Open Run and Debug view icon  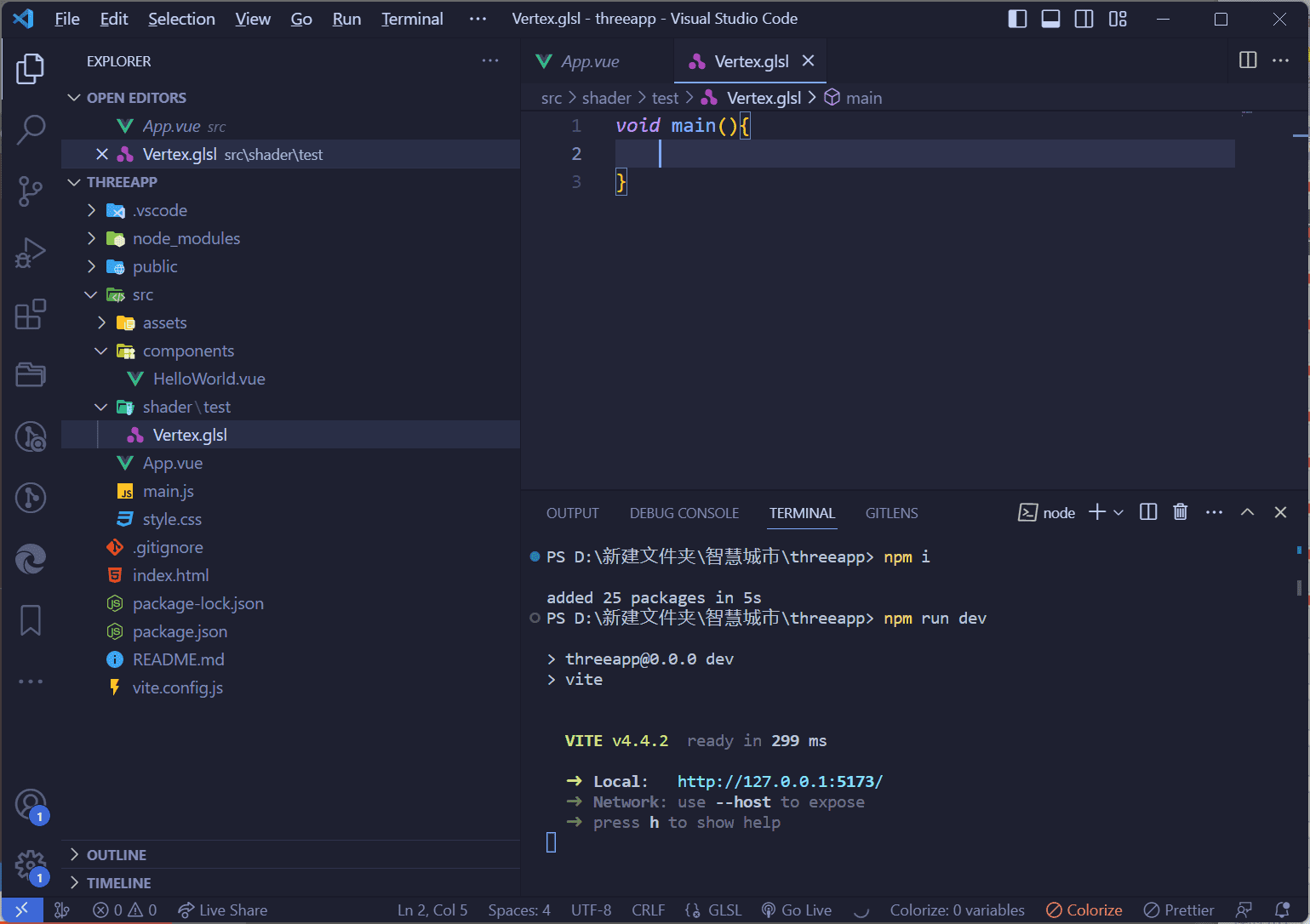[31, 253]
